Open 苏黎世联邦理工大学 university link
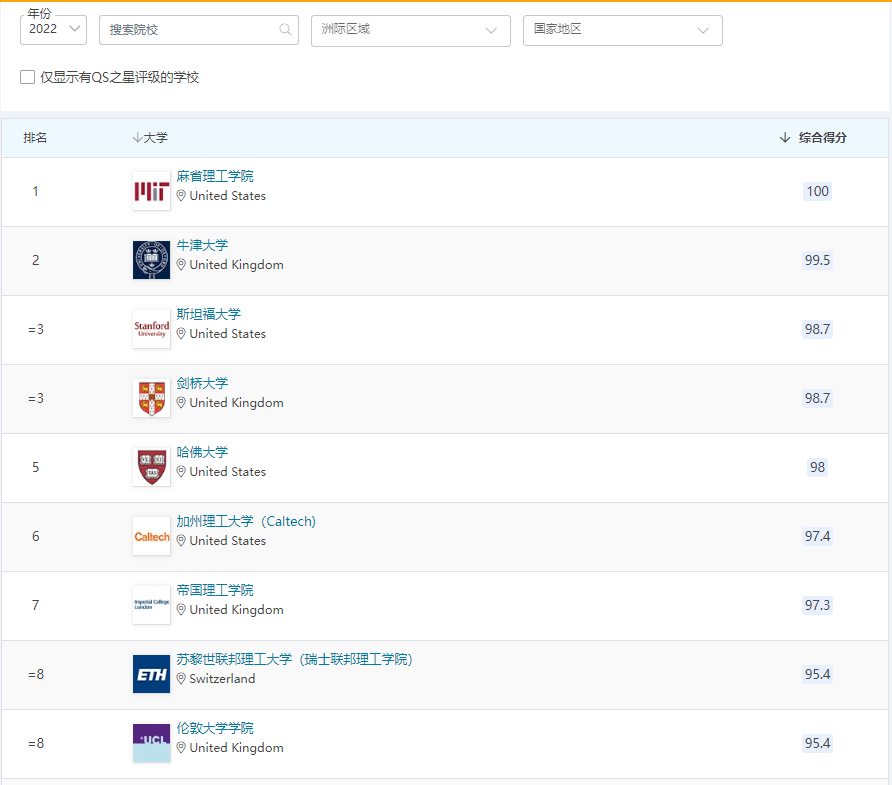Viewport: 892px width, 785px height. (x=294, y=659)
